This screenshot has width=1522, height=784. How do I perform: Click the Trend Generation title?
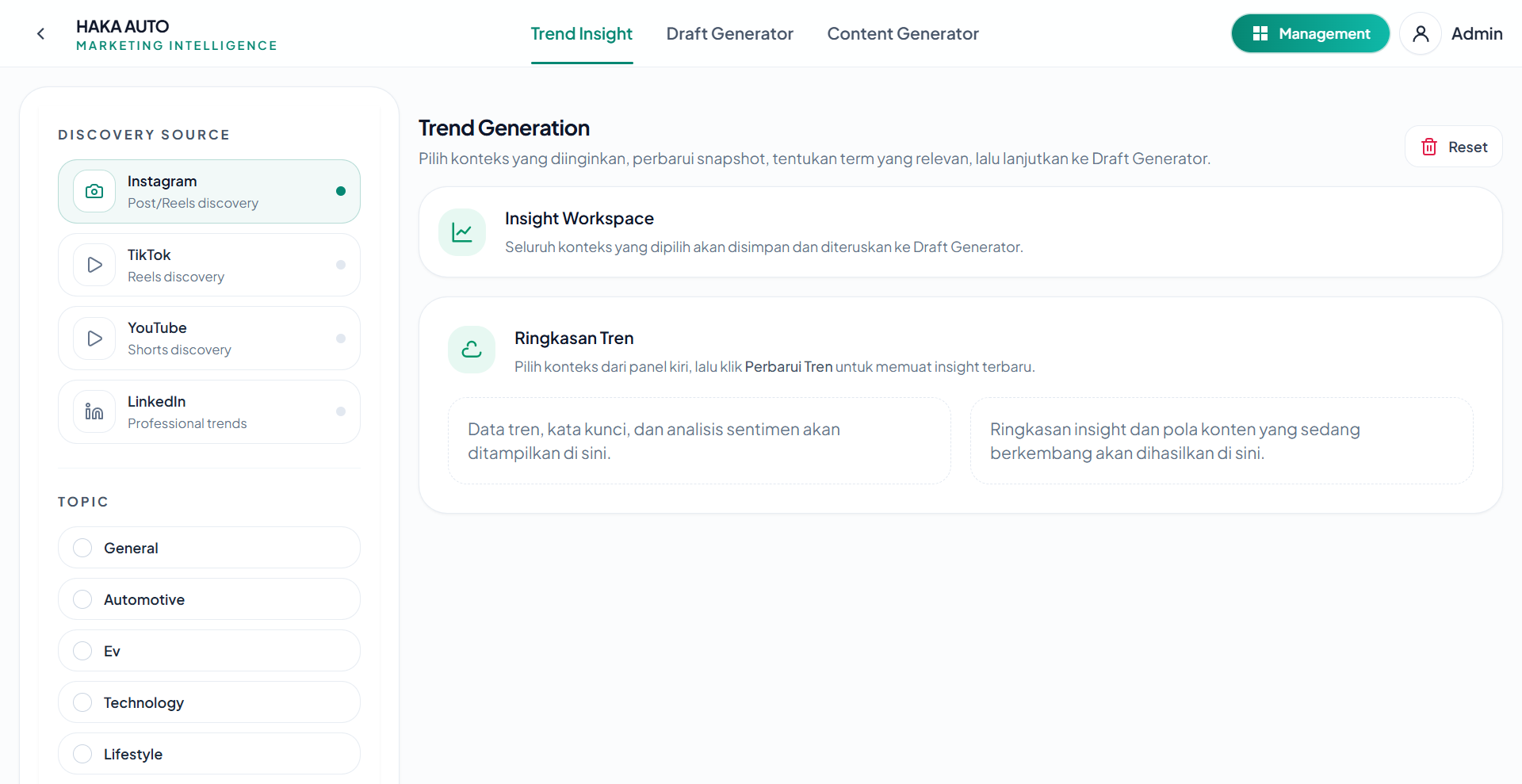(504, 128)
